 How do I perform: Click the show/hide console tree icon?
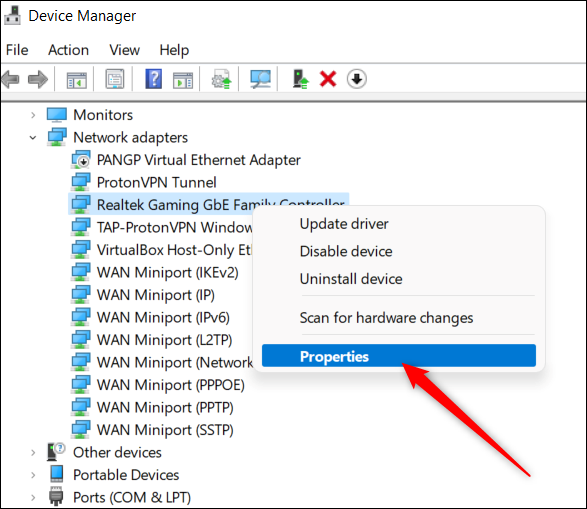76,80
